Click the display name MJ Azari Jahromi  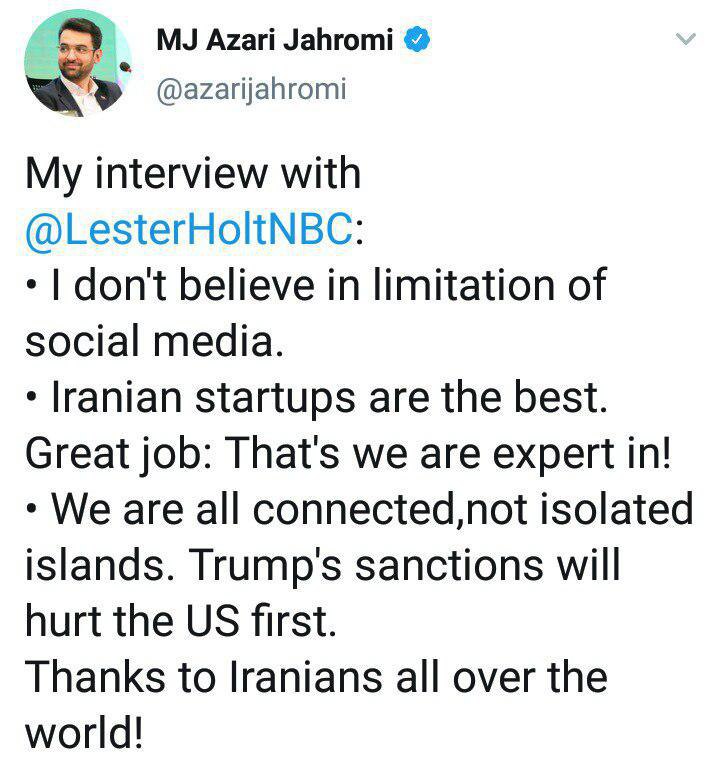pos(278,41)
